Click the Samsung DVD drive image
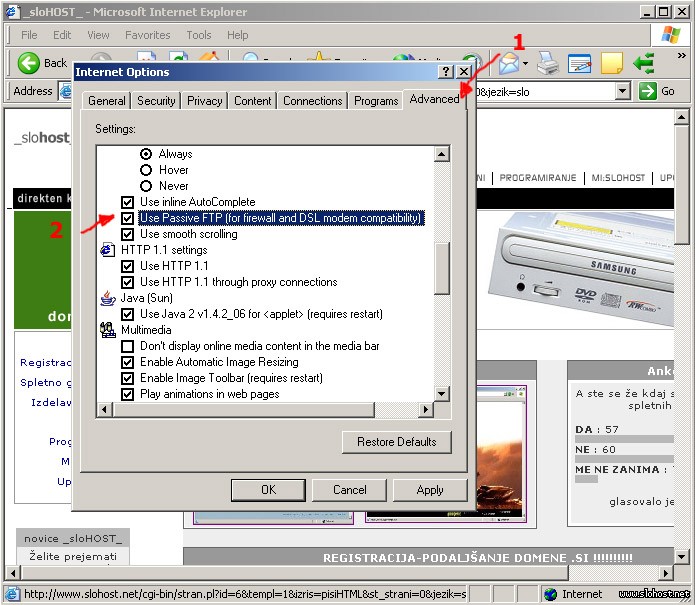Image resolution: width=695 pixels, height=605 pixels. 581,269
